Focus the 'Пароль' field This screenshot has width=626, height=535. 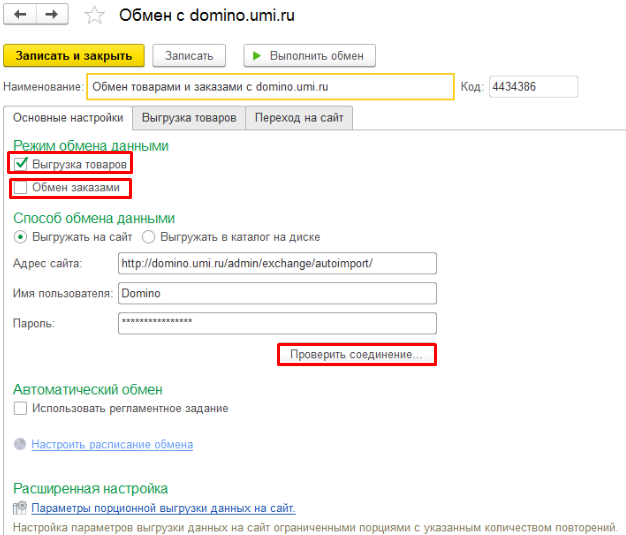coord(277,323)
